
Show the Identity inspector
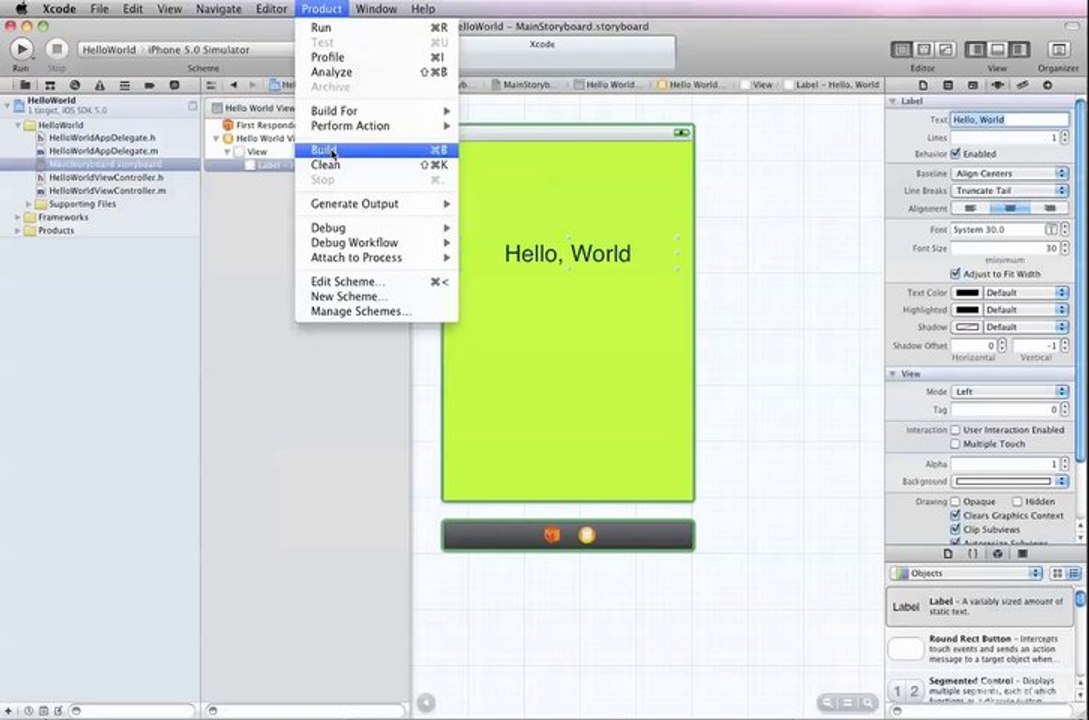pos(973,85)
